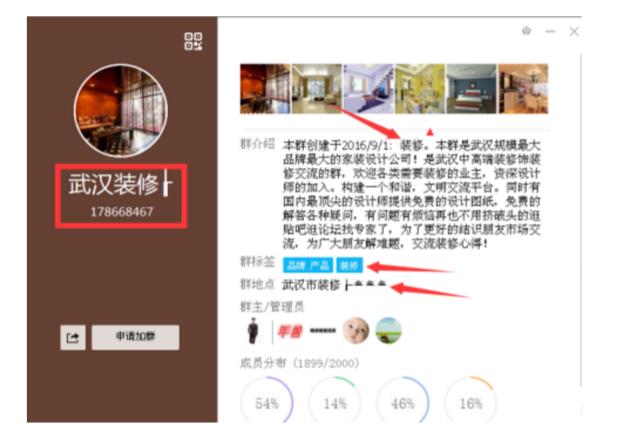Open the first restaurant interior album photo
The width and height of the screenshot is (644, 428).
tap(265, 89)
